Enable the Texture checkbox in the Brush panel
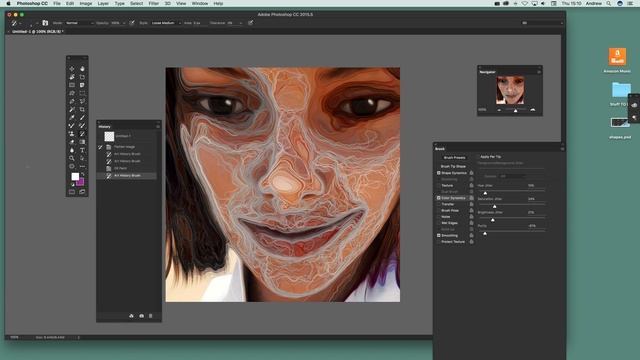Viewport: 640px width, 360px height. point(439,186)
